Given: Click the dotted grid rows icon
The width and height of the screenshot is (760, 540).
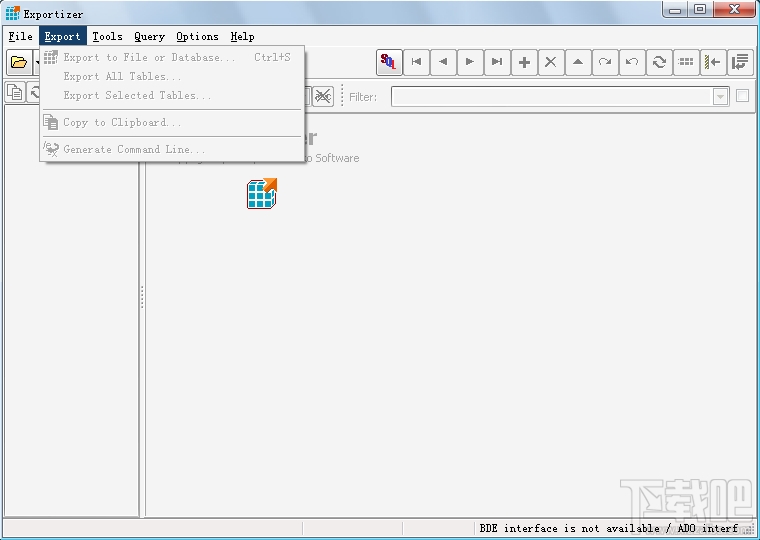Looking at the screenshot, I should (686, 62).
